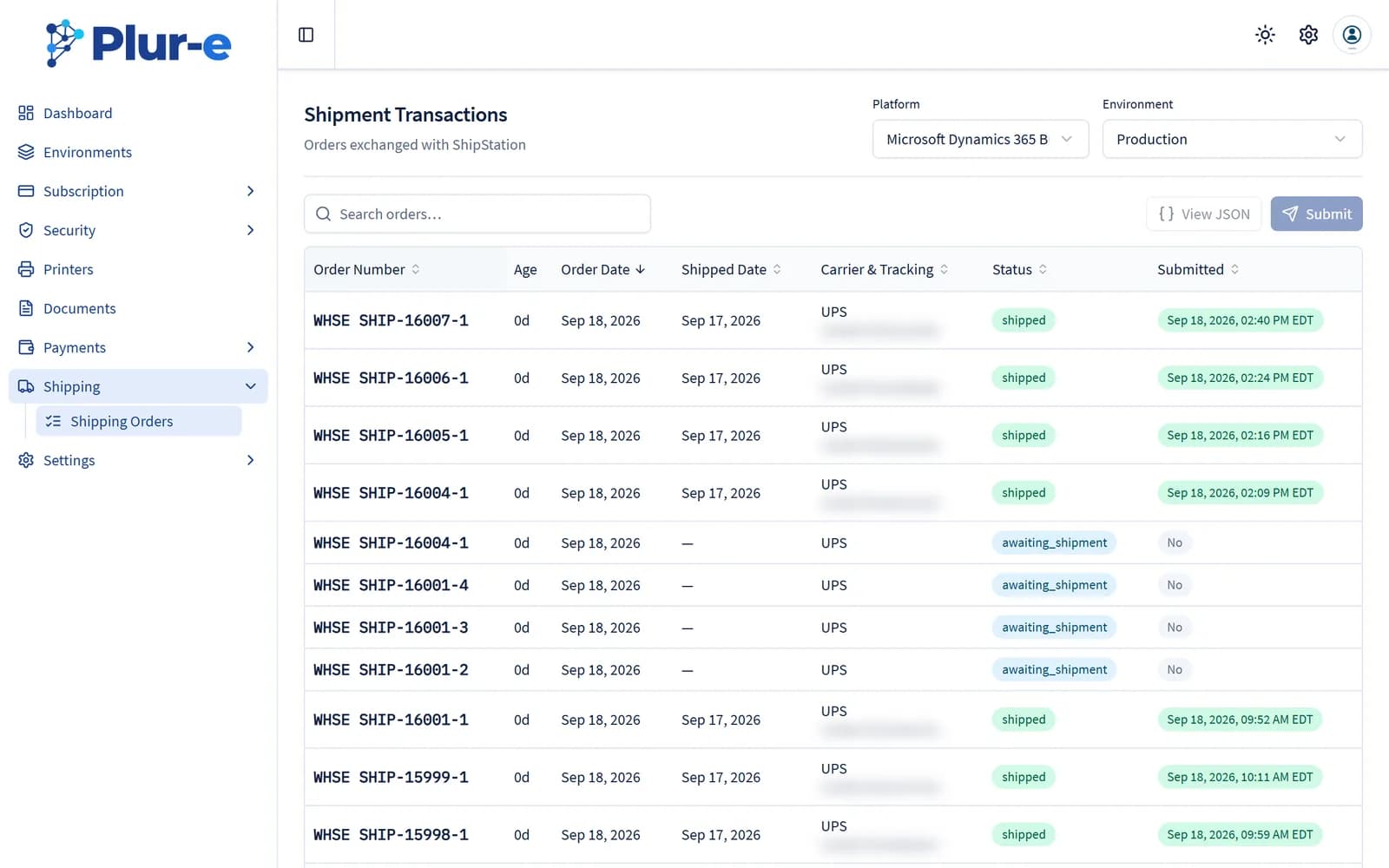
Task: Sort by Order Date column
Action: [x=603, y=269]
